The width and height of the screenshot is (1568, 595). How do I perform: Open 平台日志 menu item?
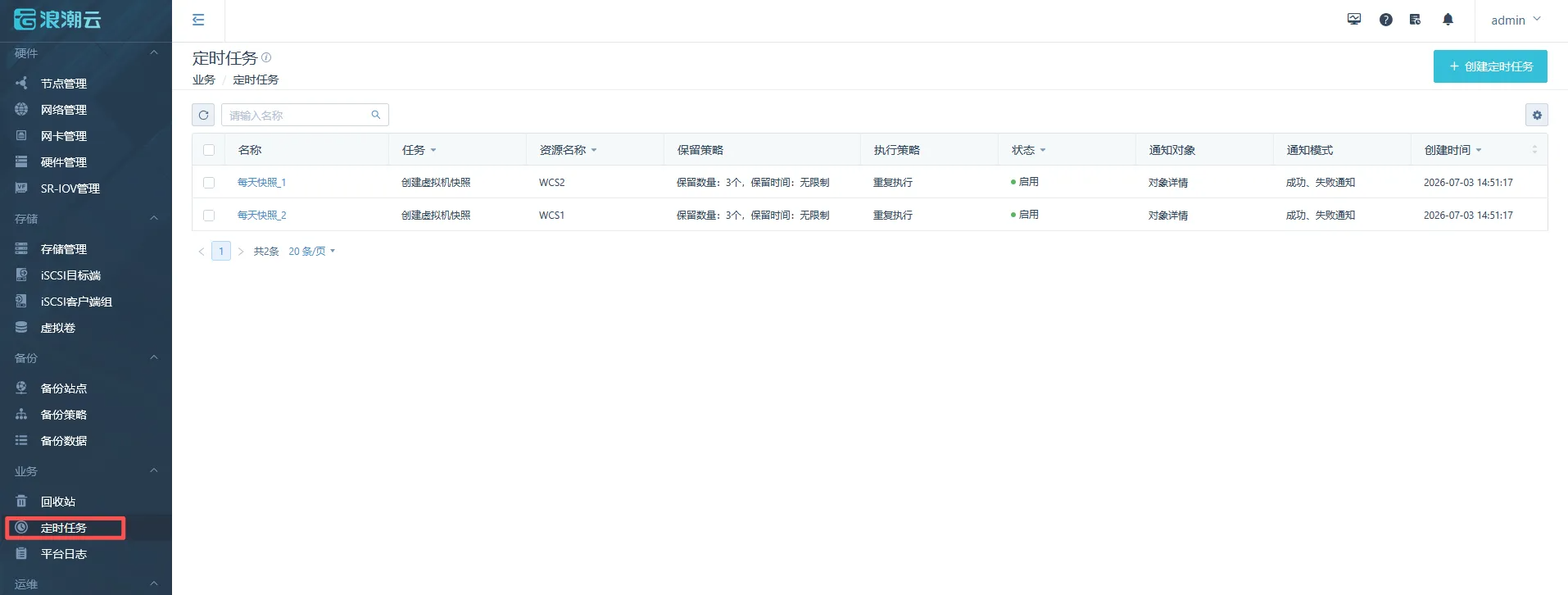click(64, 553)
